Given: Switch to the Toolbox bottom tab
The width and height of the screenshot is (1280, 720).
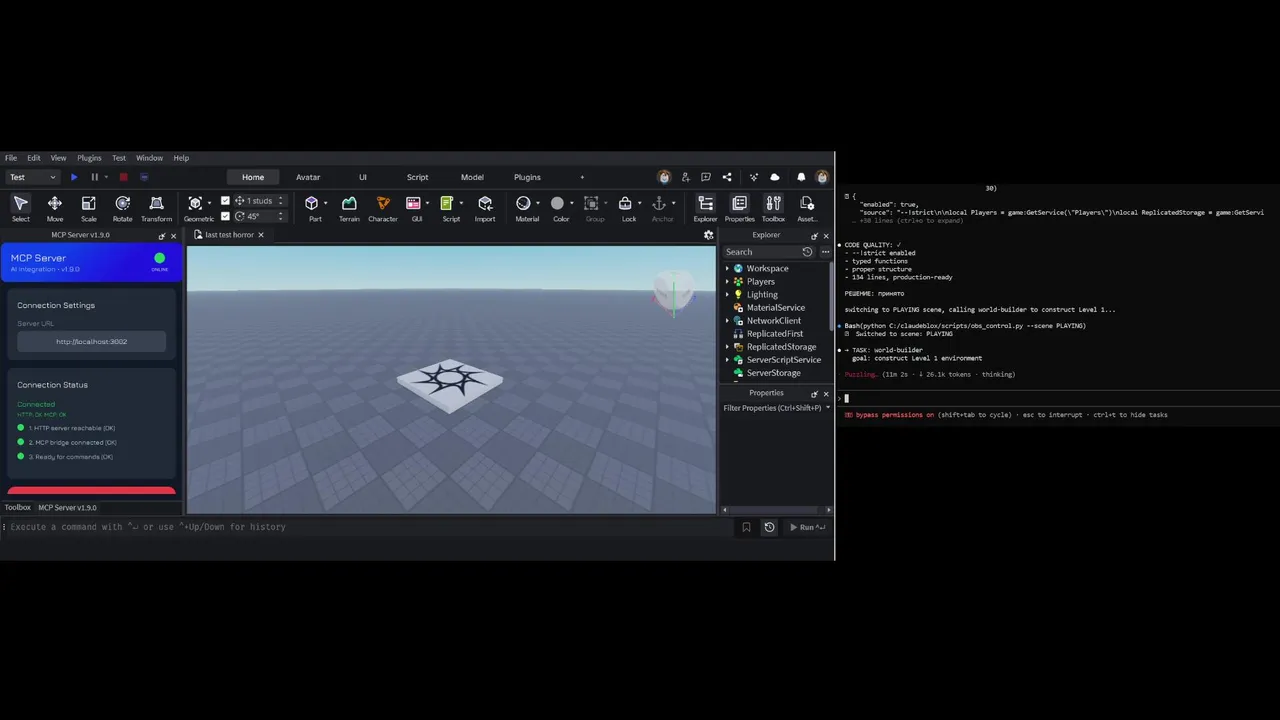Looking at the screenshot, I should [18, 507].
